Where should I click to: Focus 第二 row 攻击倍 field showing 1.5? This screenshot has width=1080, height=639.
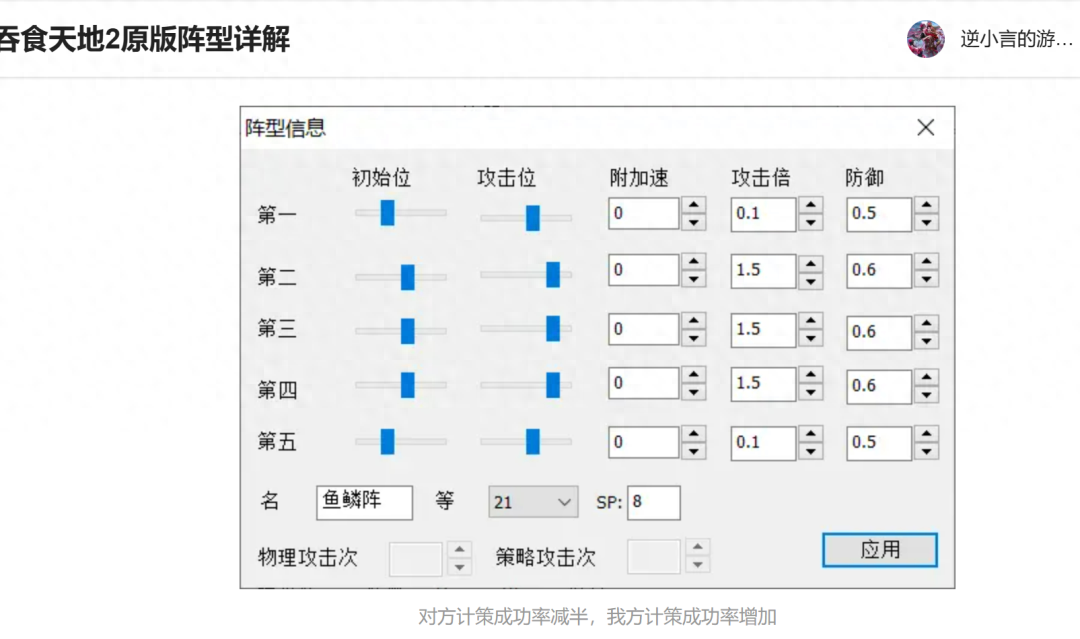pos(764,270)
